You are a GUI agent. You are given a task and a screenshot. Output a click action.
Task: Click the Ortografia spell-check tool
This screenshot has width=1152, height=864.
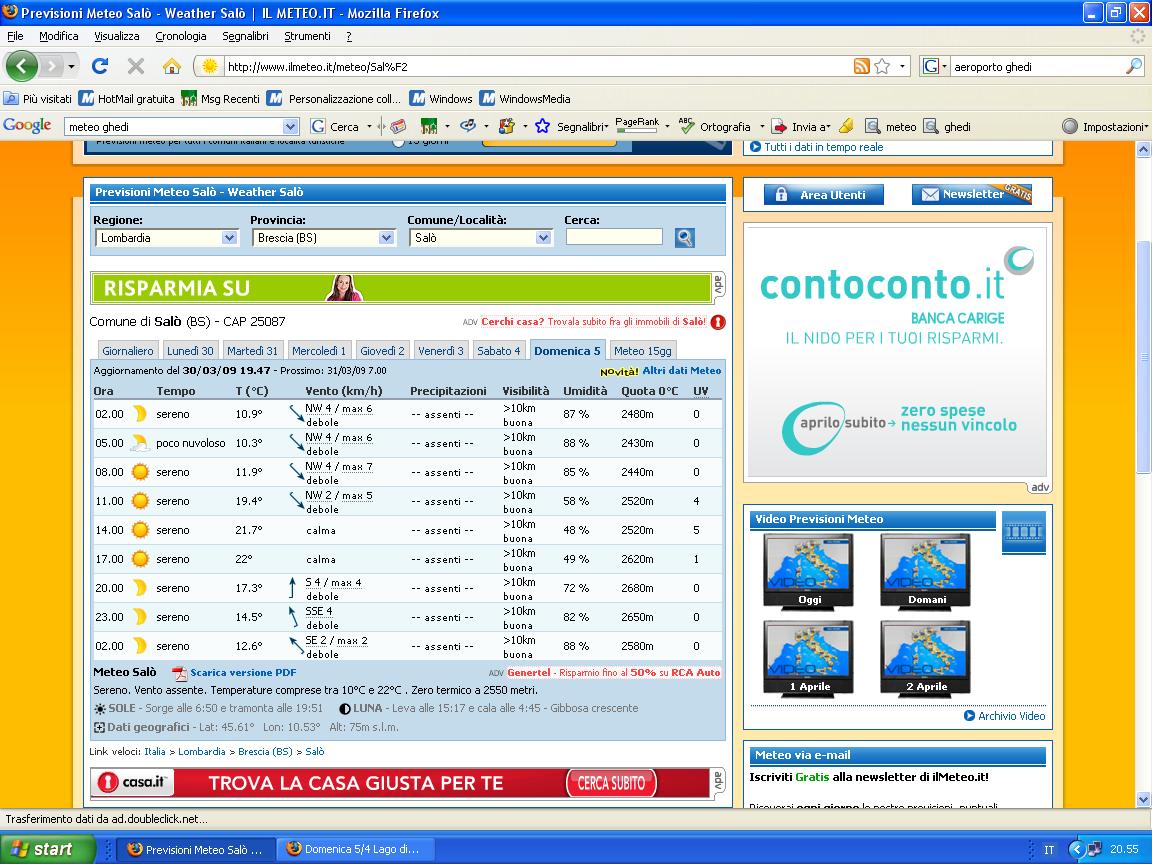pyautogui.click(x=714, y=126)
